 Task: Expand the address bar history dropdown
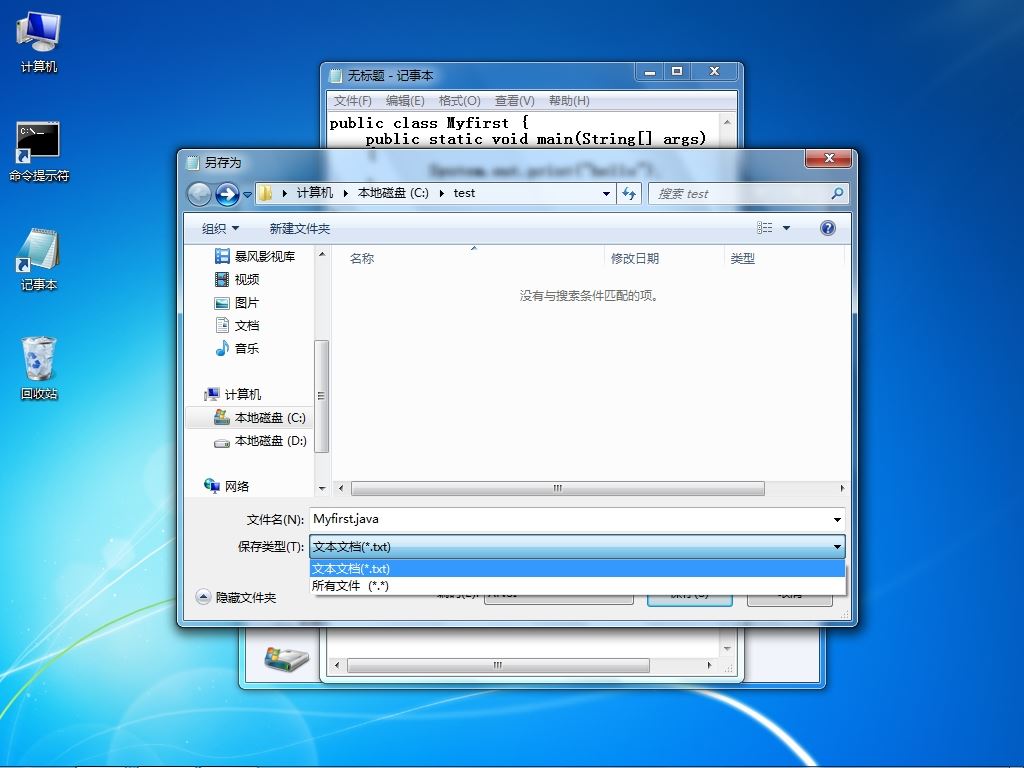point(606,194)
